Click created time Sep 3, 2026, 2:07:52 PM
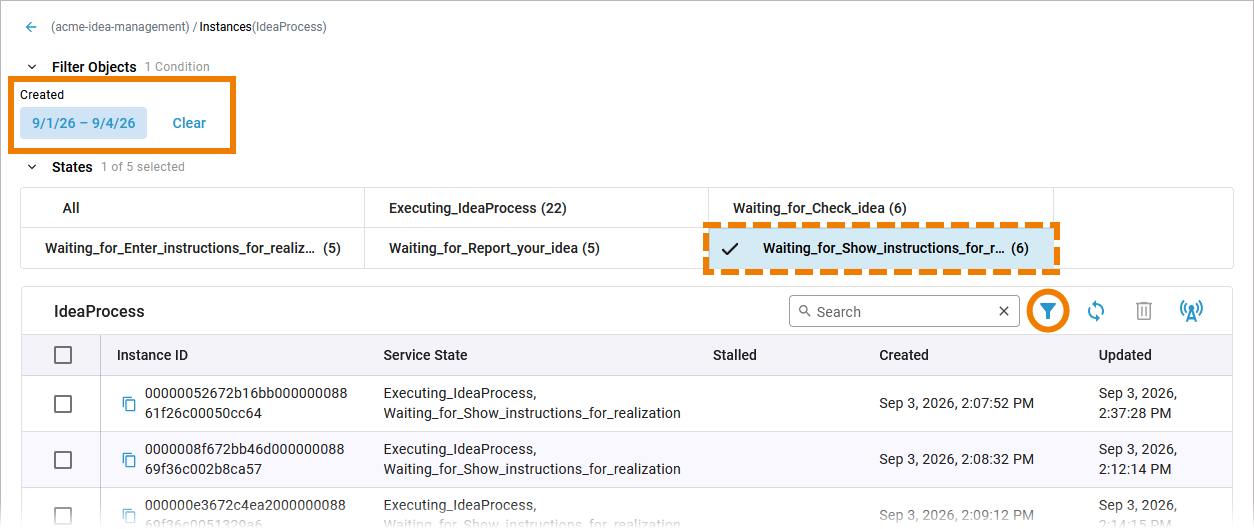This screenshot has height=529, width=1254. click(x=957, y=403)
